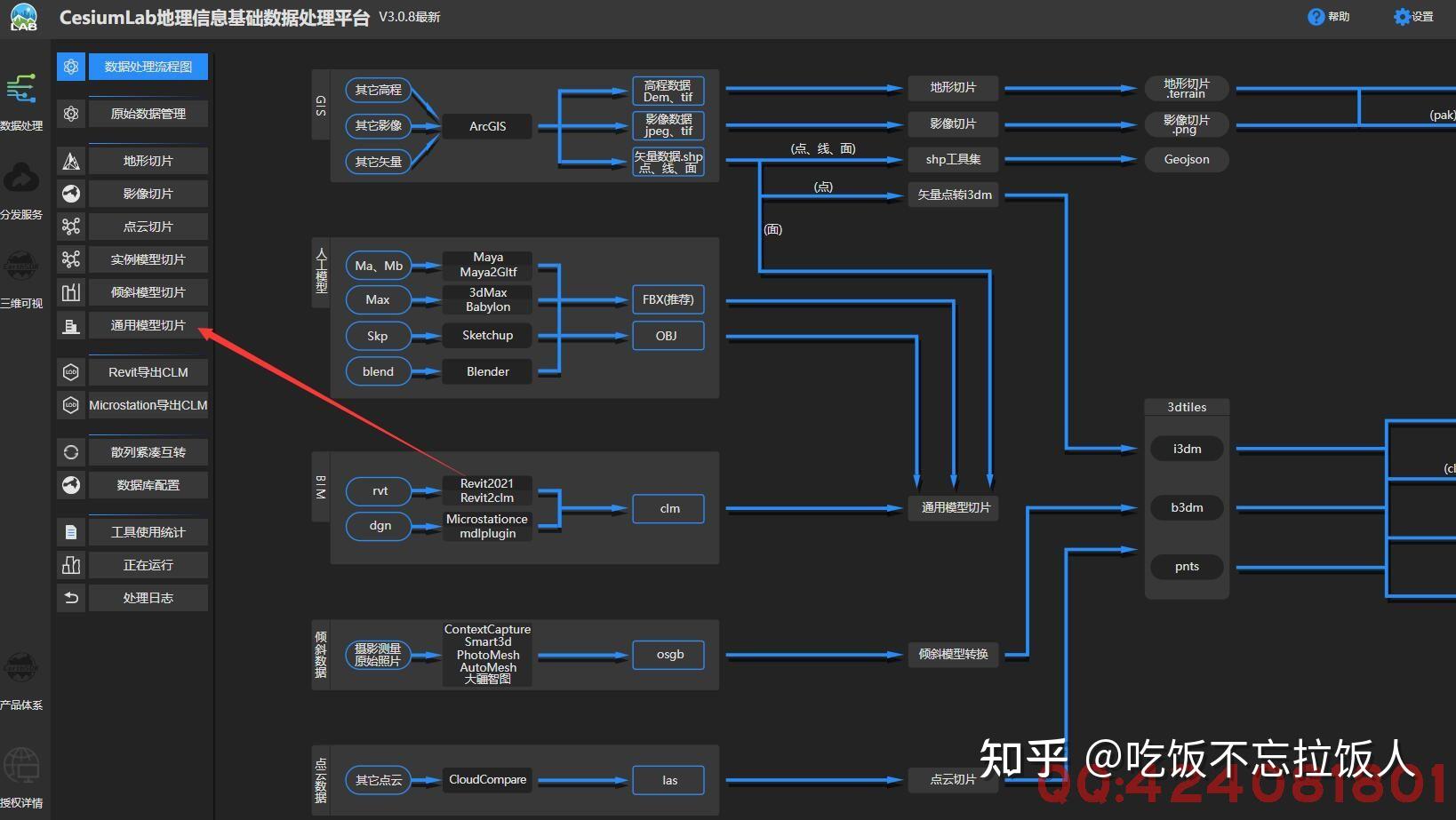Open the 数据处理 section in the left sidebar
The width and height of the screenshot is (1456, 820).
coord(23,102)
